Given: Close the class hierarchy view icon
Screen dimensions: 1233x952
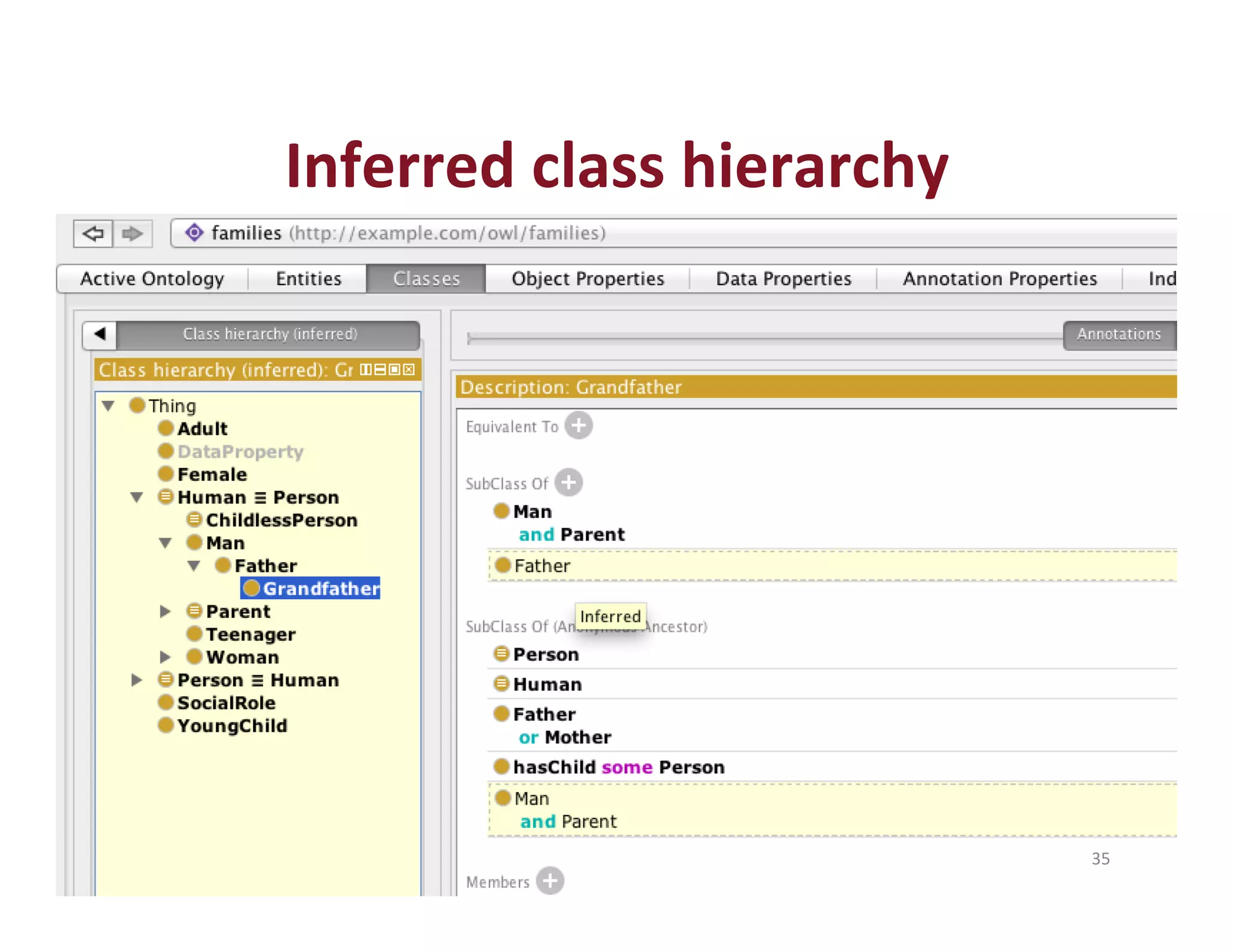Looking at the screenshot, I should pyautogui.click(x=409, y=369).
